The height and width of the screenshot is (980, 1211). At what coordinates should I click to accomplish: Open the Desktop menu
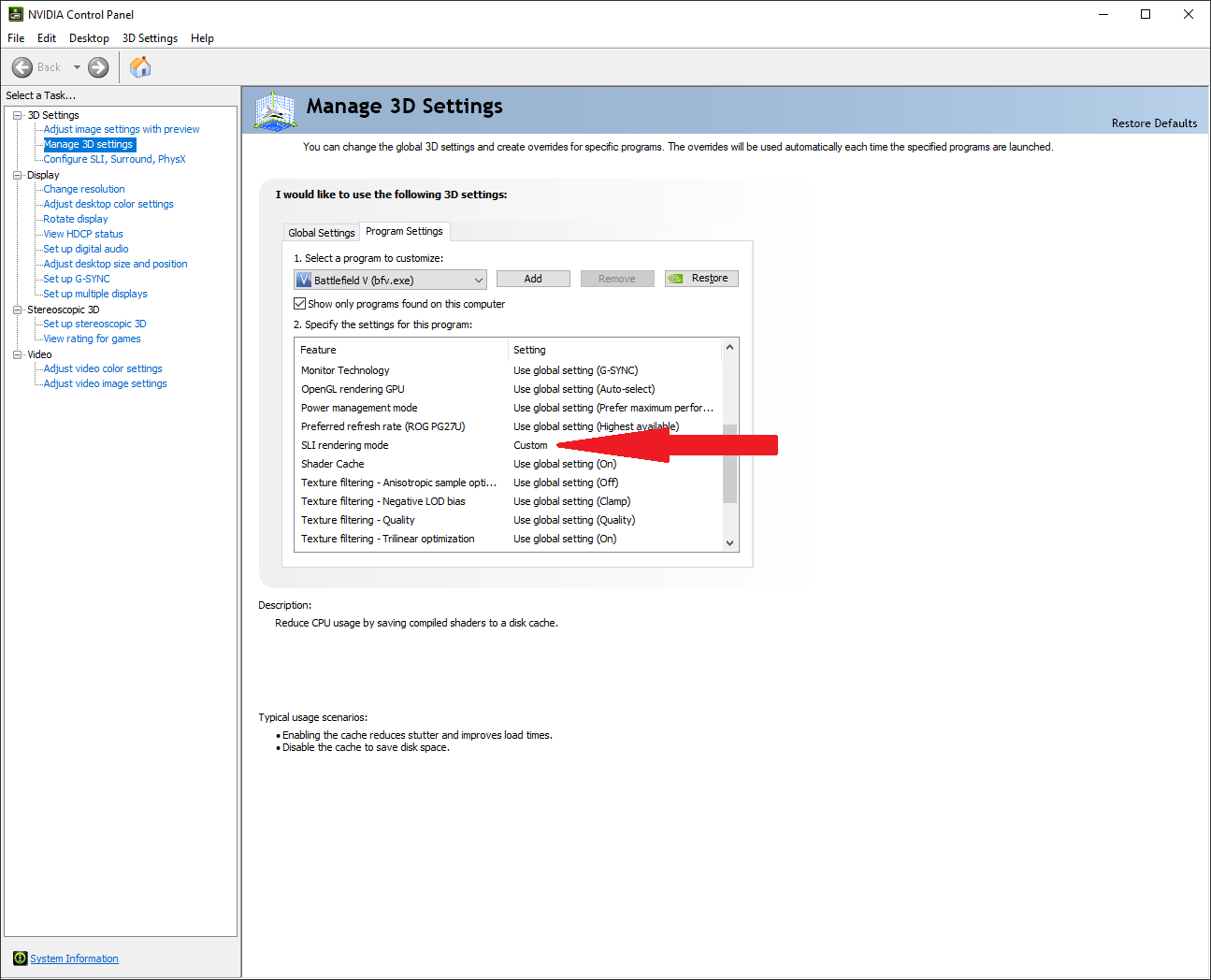click(x=89, y=38)
